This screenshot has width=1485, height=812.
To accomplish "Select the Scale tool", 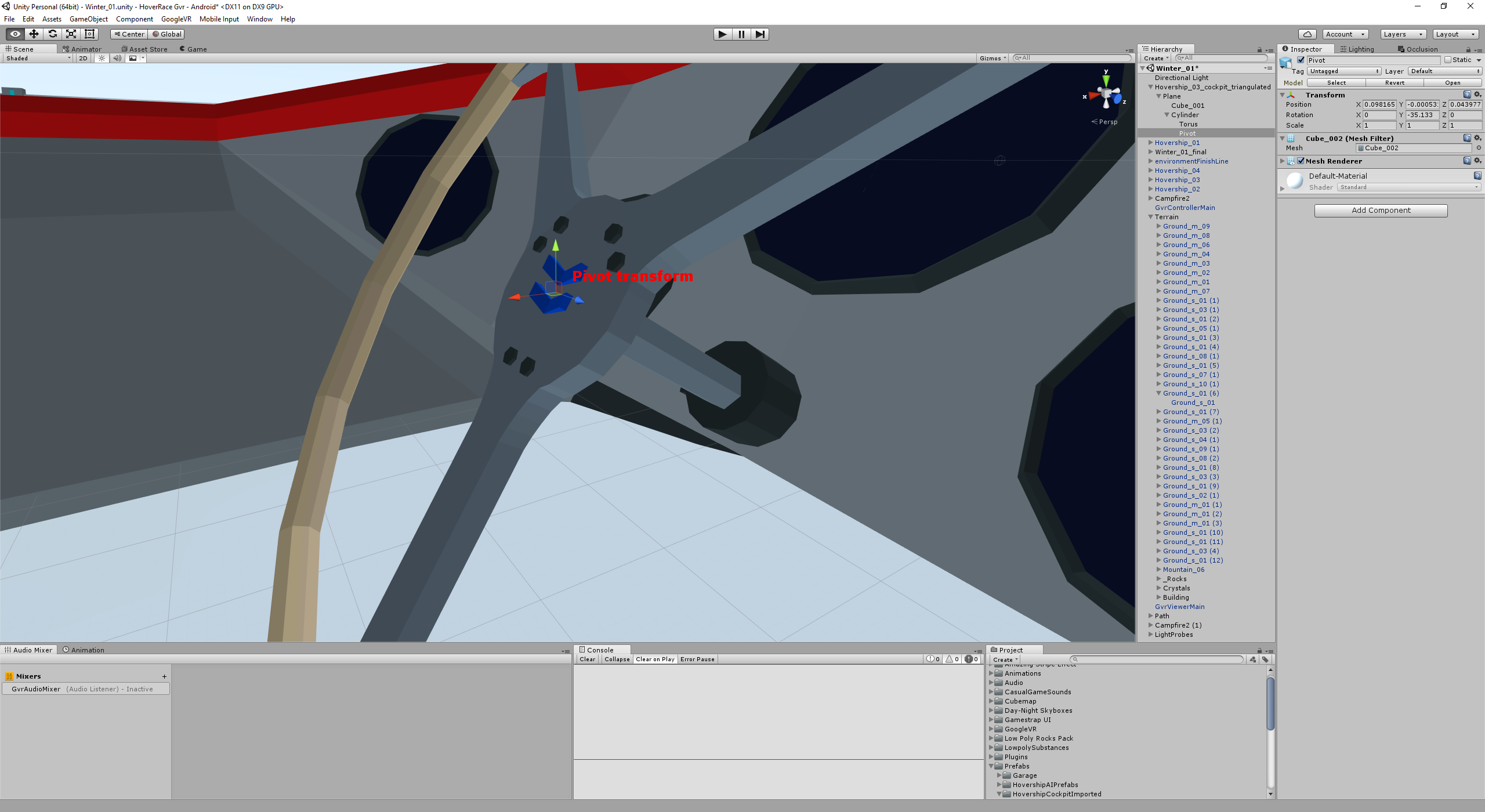I will point(71,34).
